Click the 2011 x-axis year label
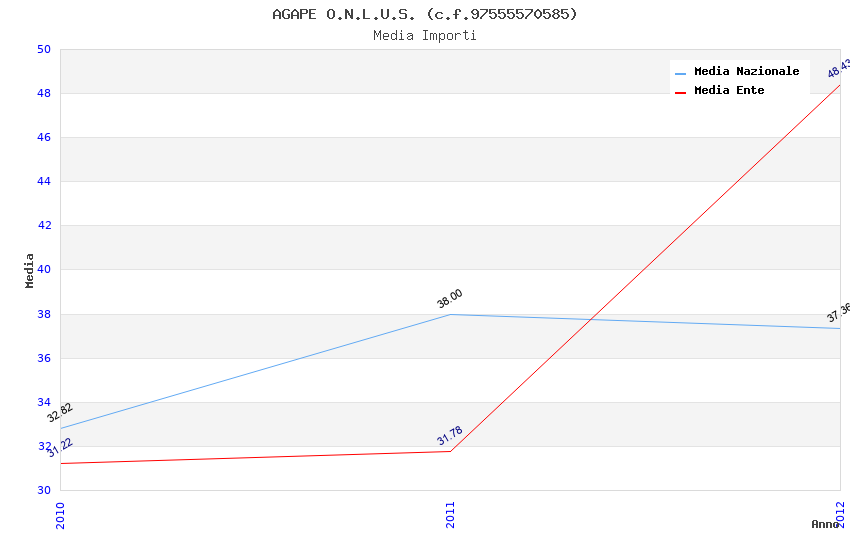 (x=450, y=515)
